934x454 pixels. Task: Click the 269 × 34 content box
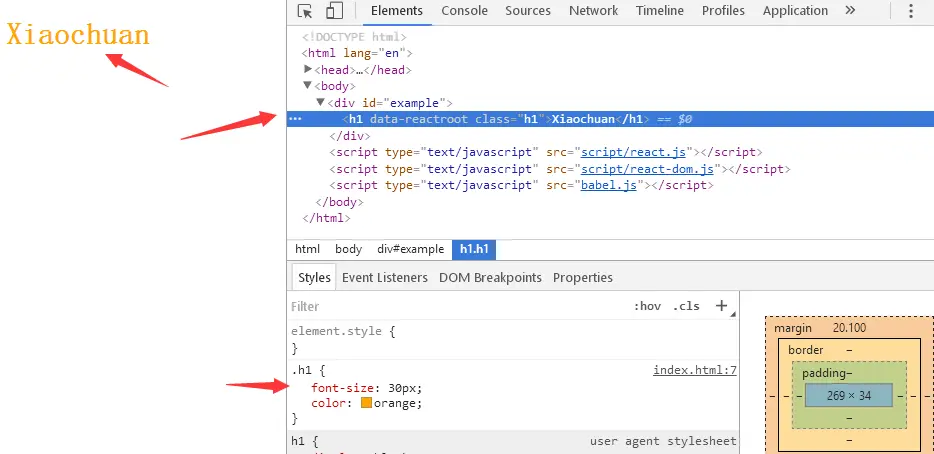click(x=849, y=395)
